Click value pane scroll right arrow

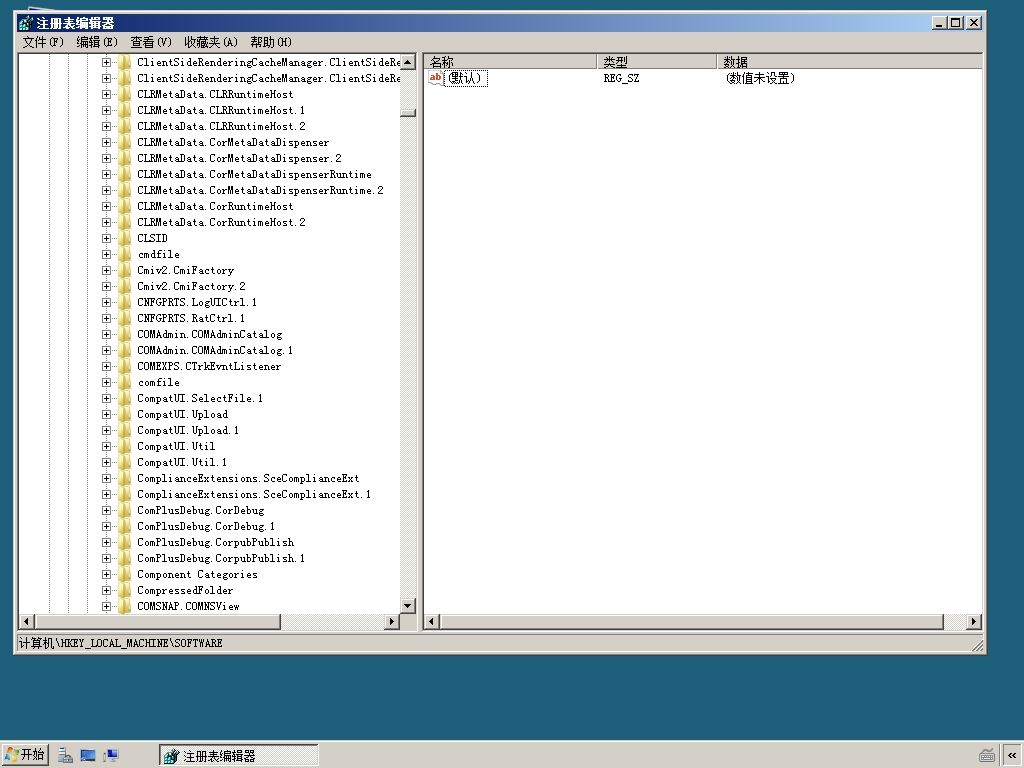(x=974, y=622)
